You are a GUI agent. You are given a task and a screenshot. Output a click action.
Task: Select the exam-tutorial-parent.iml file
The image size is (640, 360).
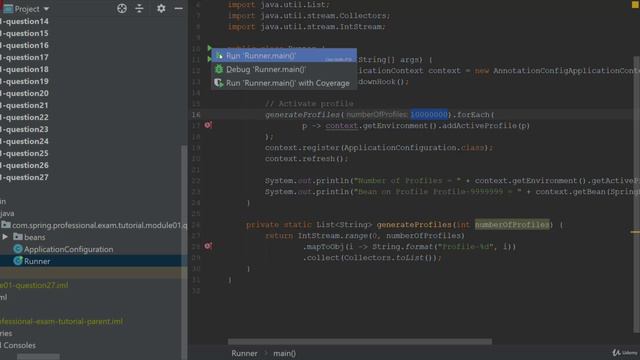61,321
